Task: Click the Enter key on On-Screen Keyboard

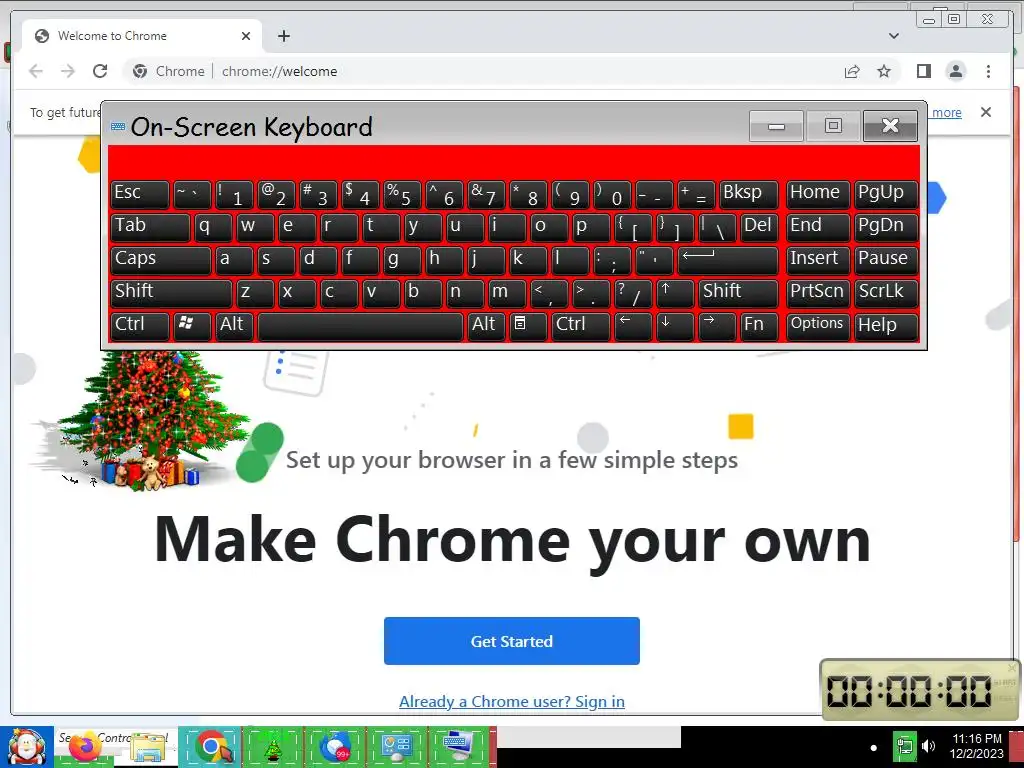Action: [728, 260]
